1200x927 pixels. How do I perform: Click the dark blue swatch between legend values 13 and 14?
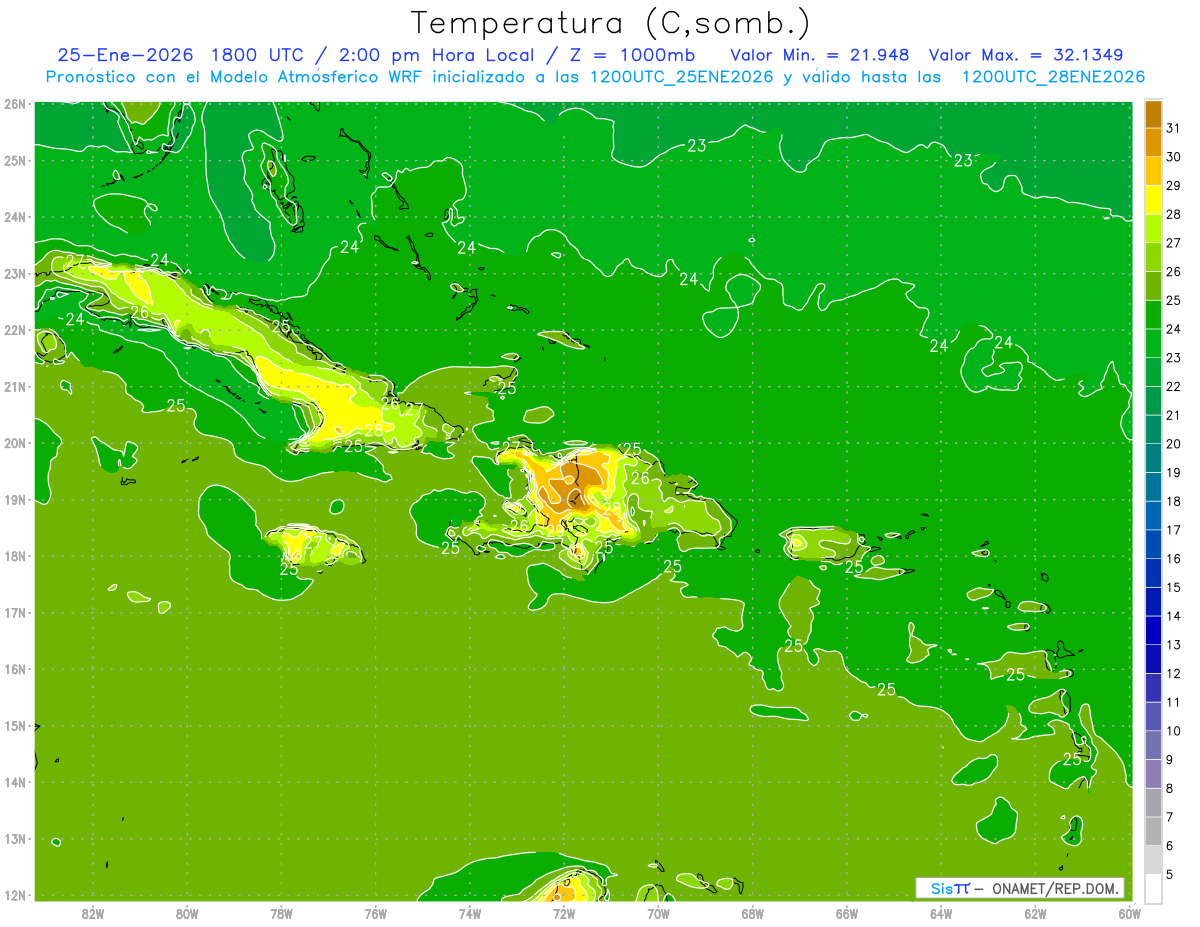point(1153,630)
